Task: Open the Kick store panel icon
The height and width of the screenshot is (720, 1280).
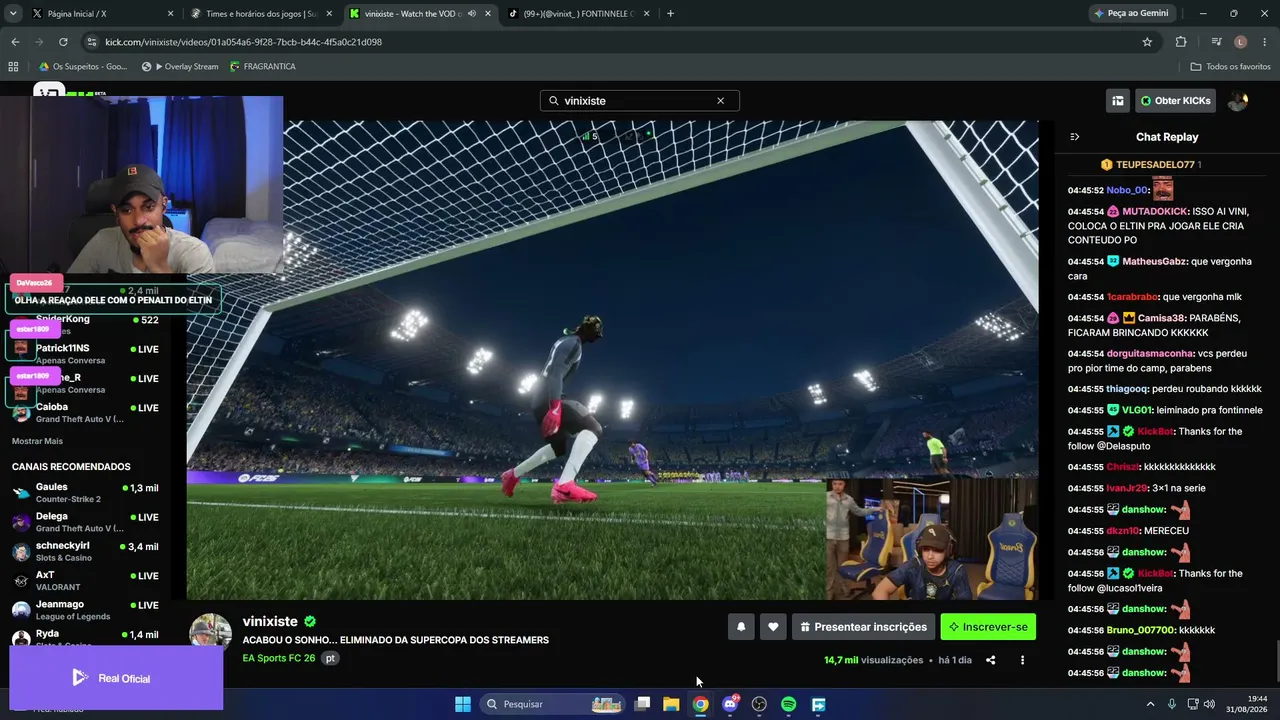Action: coord(1118,101)
